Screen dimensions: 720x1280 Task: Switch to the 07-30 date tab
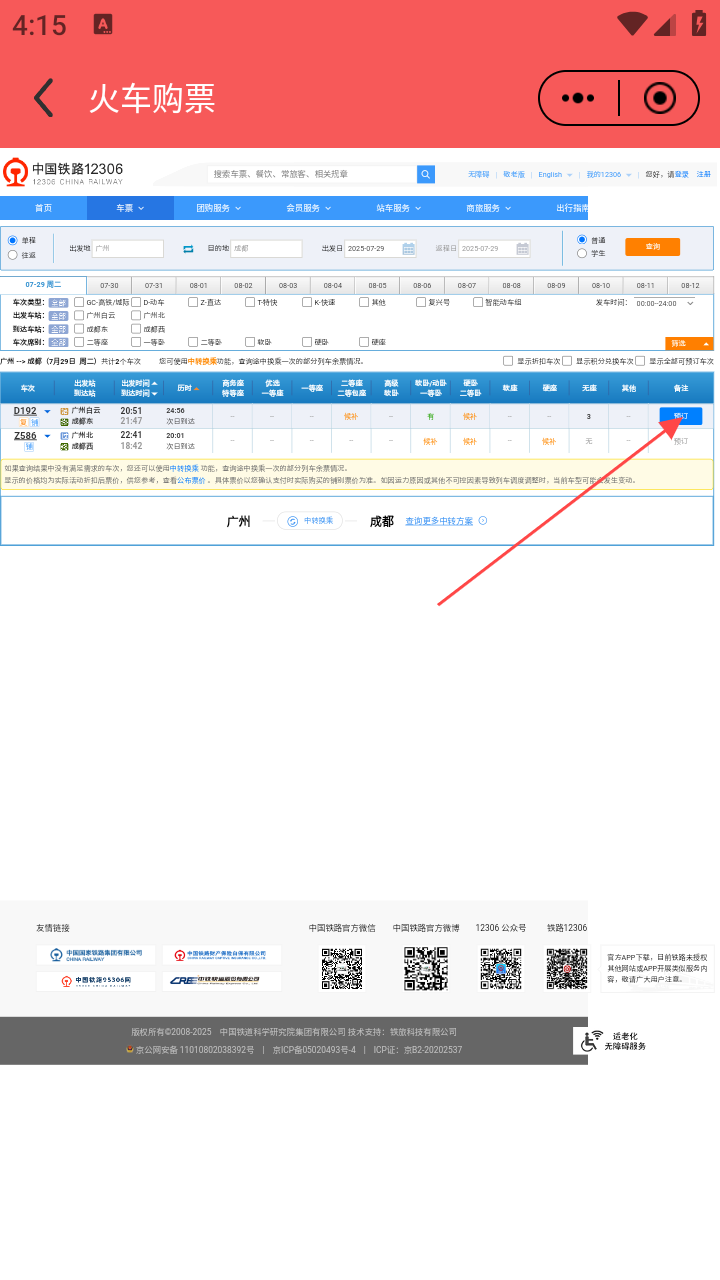109,286
